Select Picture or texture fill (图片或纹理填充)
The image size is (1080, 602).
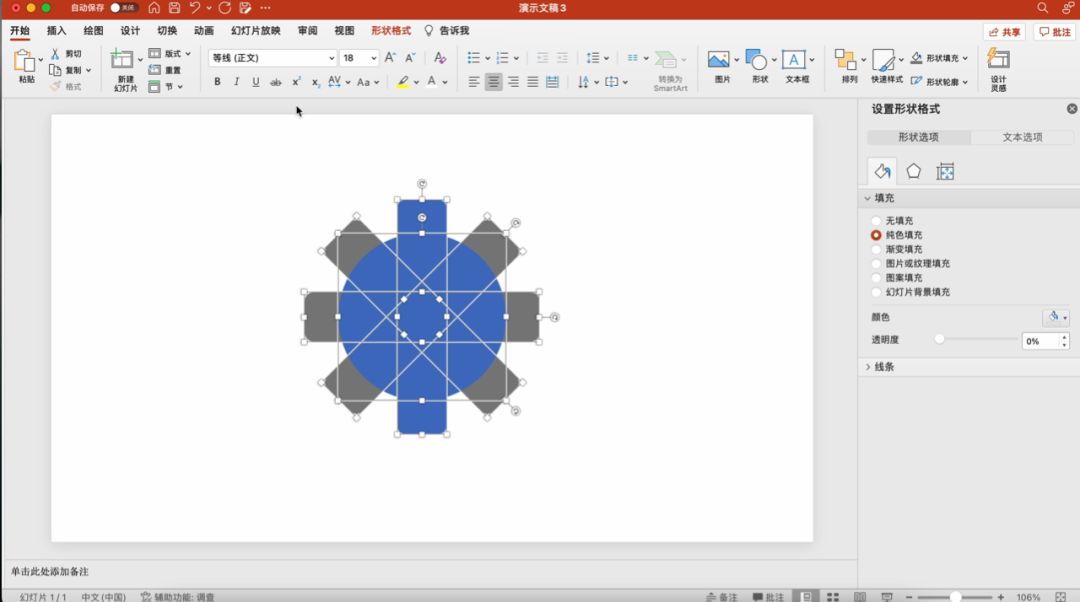[x=876, y=263]
